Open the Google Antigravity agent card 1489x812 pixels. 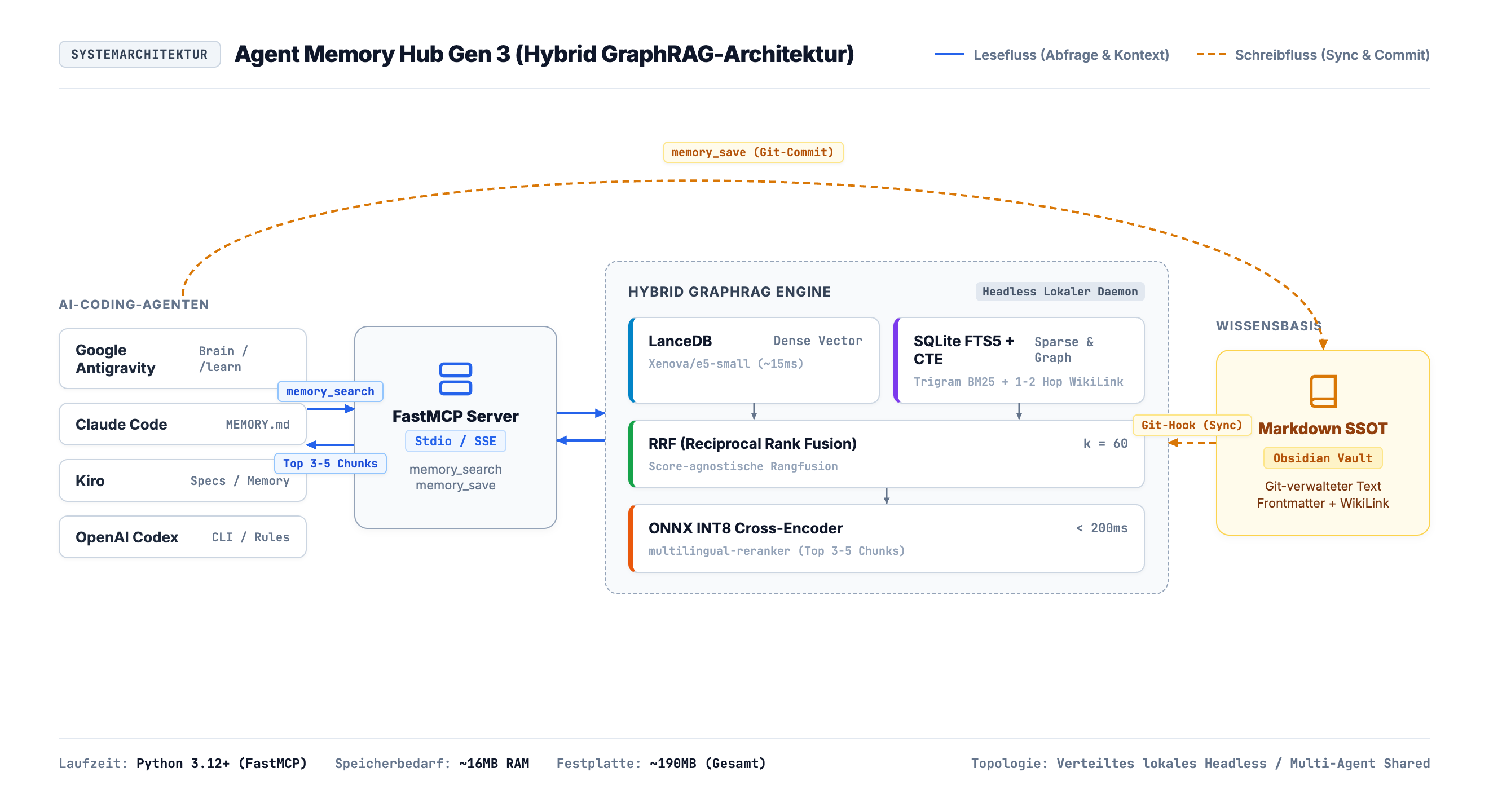[183, 358]
